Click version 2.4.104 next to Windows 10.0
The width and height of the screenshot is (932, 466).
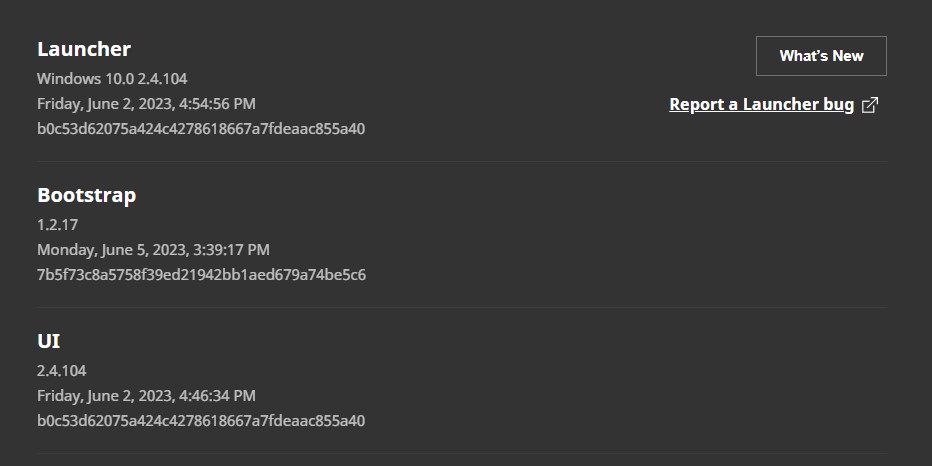click(162, 78)
